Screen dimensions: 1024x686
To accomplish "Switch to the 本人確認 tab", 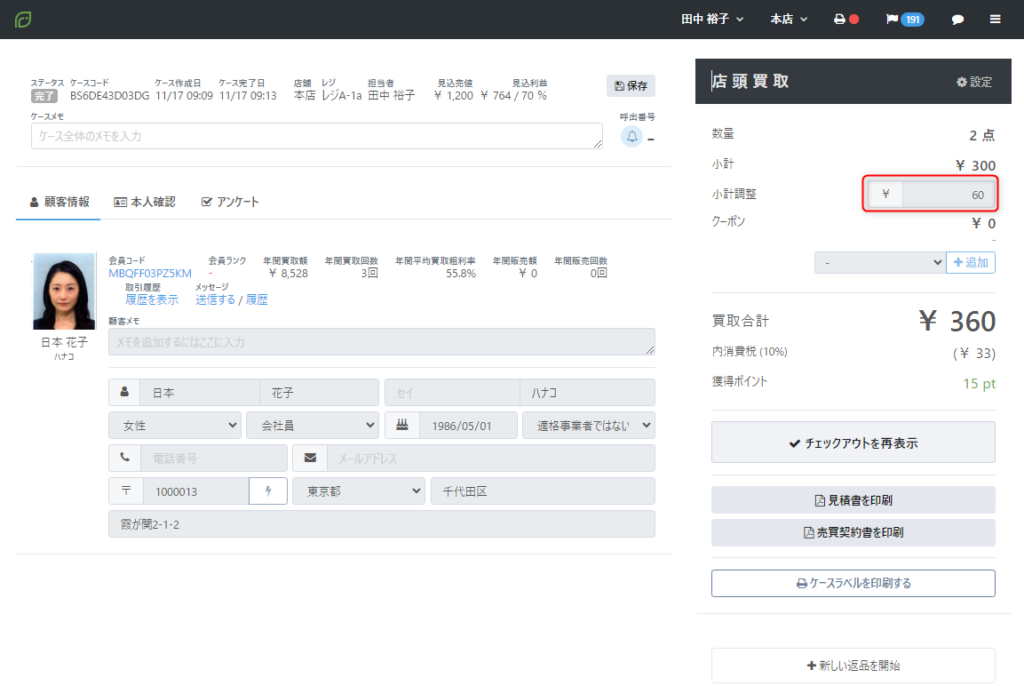I will 145,202.
